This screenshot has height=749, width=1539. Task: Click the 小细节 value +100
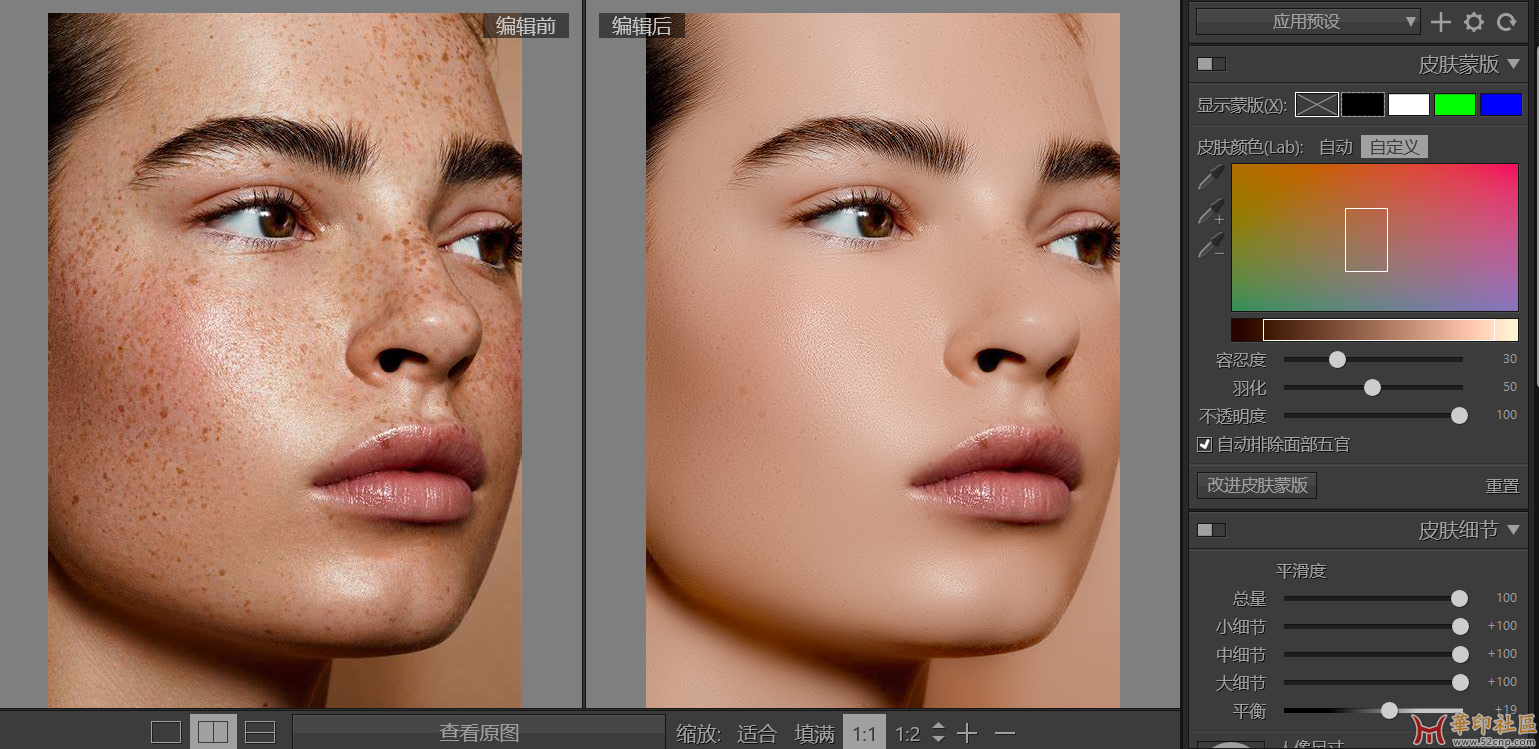[x=1502, y=626]
